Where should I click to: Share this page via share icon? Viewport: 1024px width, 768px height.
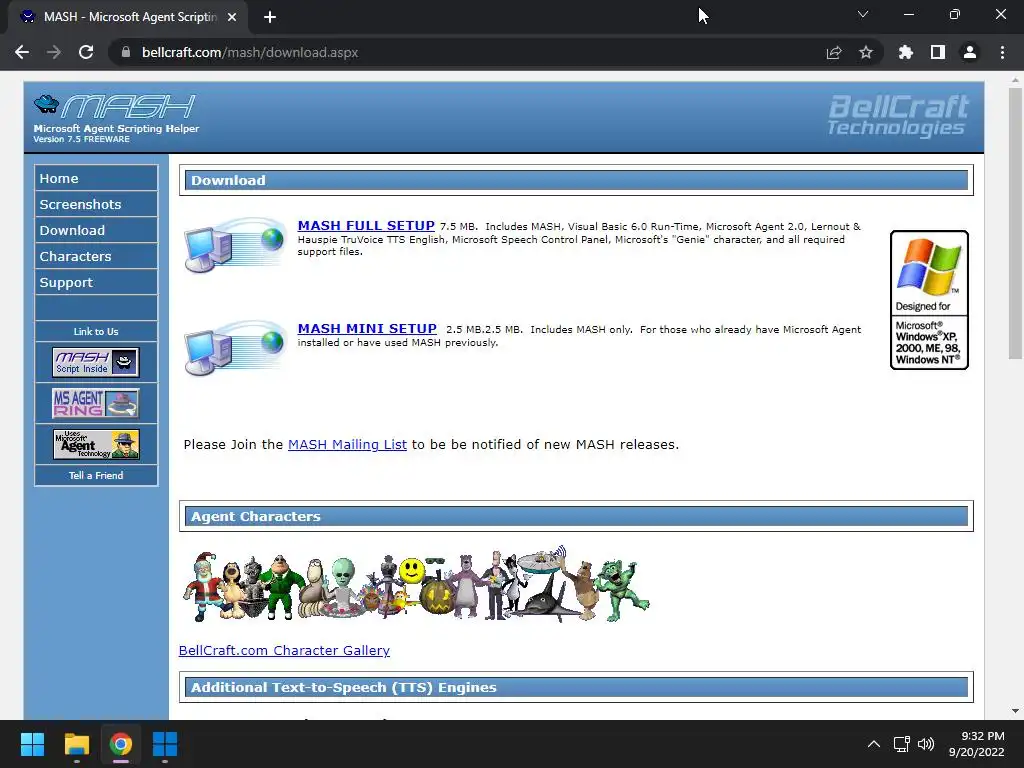(x=834, y=52)
